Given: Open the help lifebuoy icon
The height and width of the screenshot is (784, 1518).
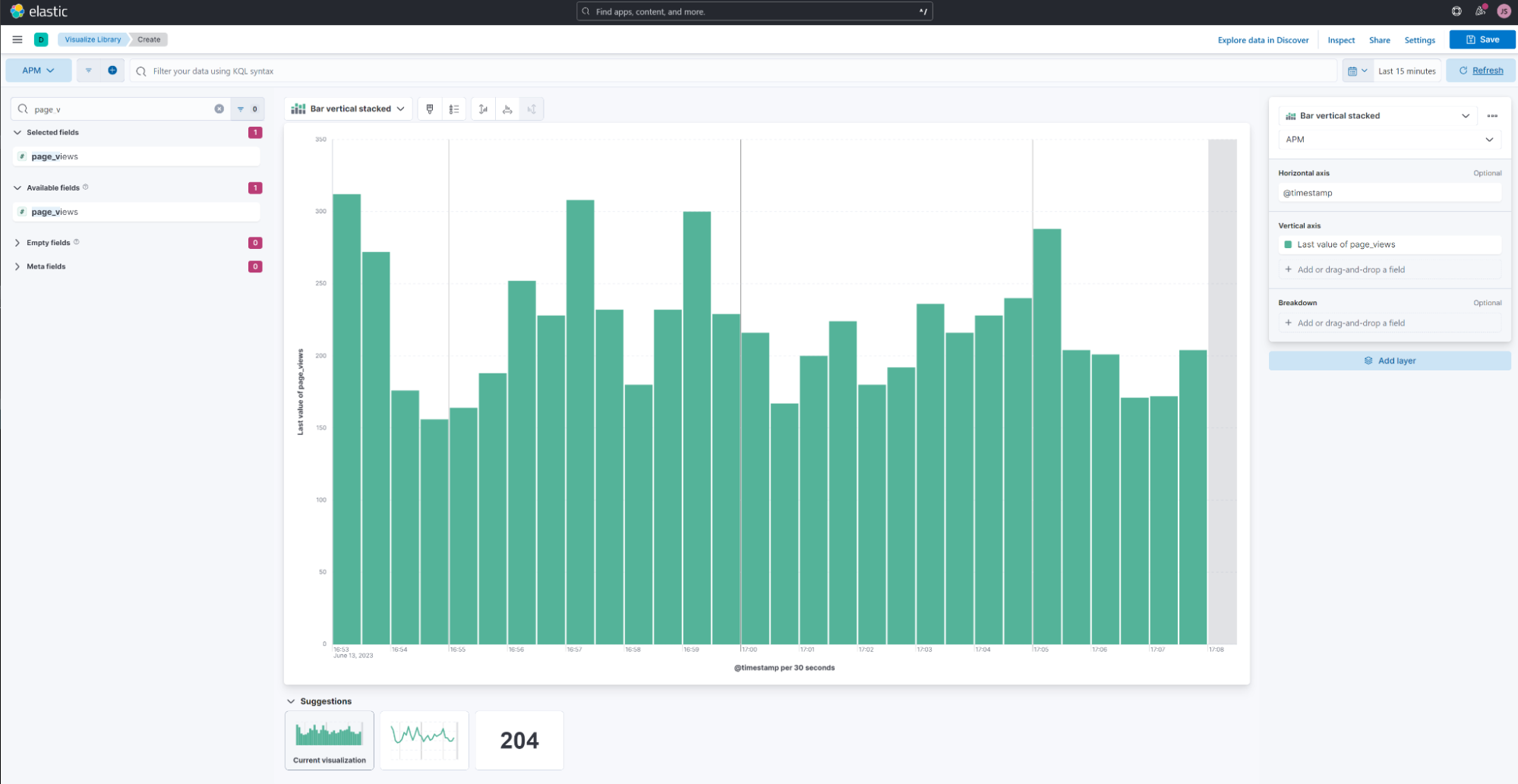Looking at the screenshot, I should click(x=1456, y=11).
